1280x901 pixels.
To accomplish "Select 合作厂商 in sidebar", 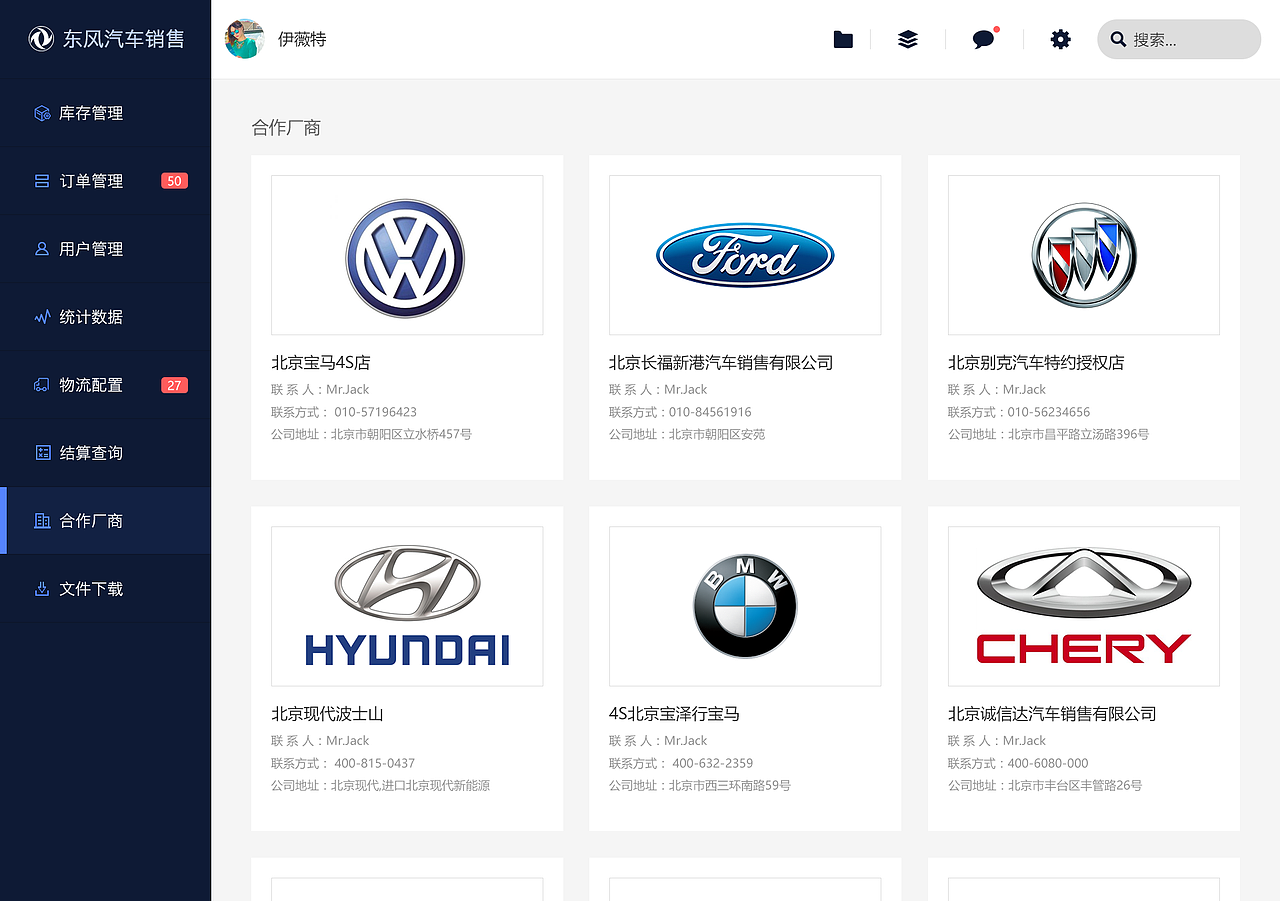I will pos(106,521).
